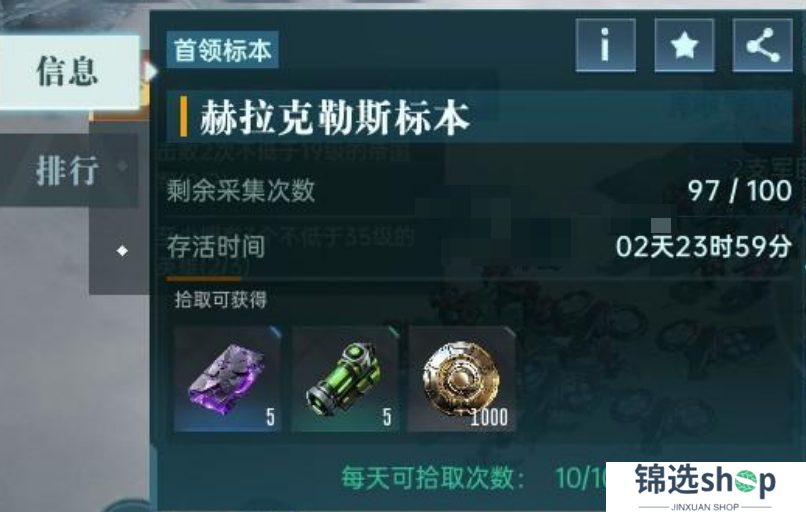The image size is (806, 512).
Task: Click the white diamond marker on sidebar
Action: pyautogui.click(x=122, y=251)
